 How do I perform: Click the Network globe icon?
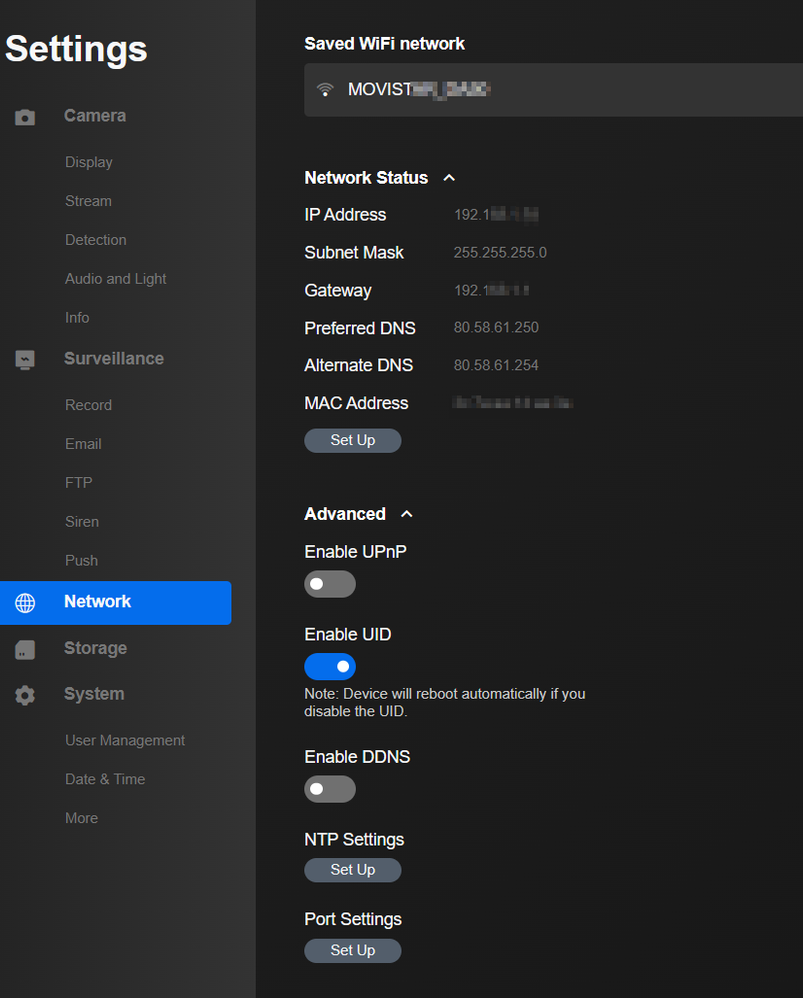(x=24, y=602)
